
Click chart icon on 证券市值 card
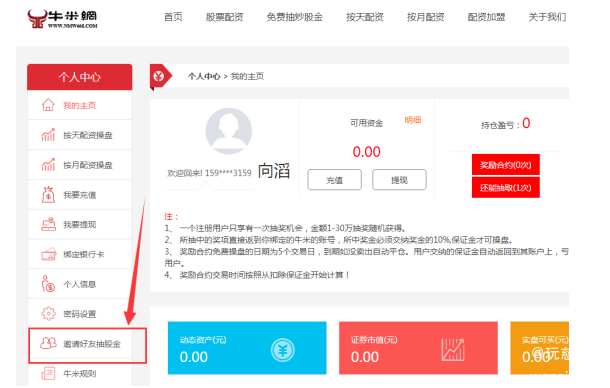click(453, 349)
